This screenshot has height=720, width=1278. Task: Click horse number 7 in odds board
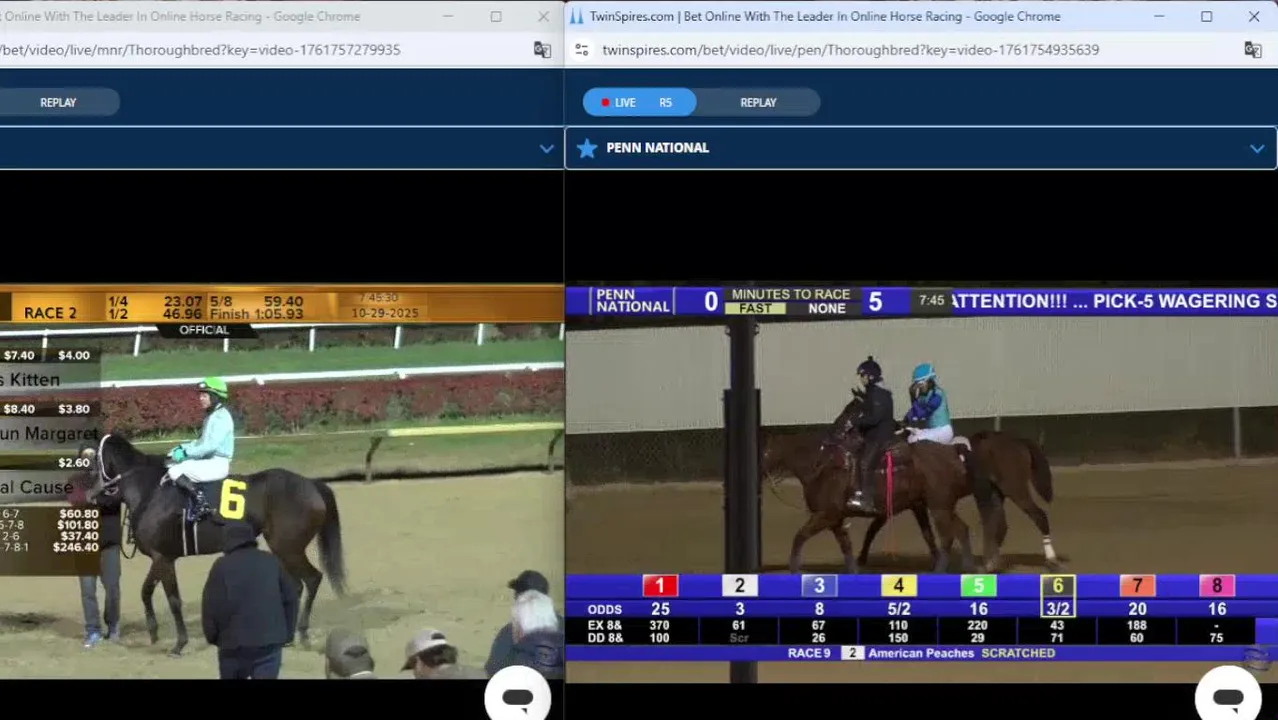1137,586
